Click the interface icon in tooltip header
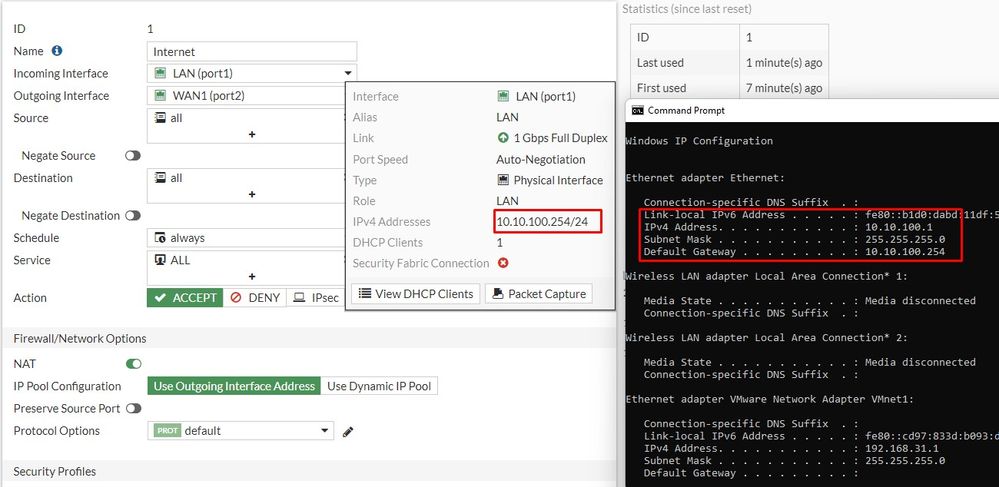The image size is (999, 487). (503, 96)
